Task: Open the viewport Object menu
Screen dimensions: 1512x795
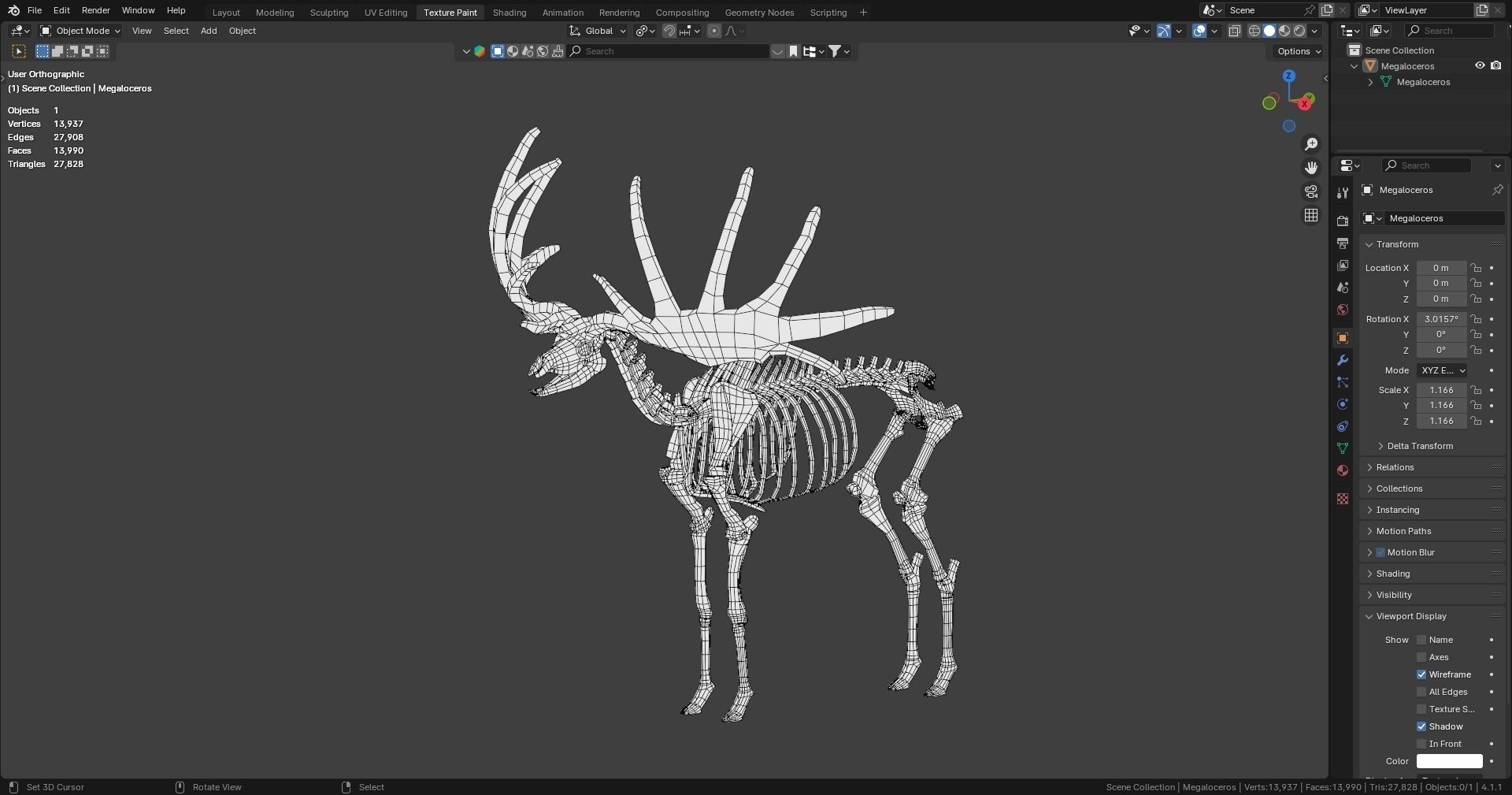Action: pyautogui.click(x=243, y=31)
